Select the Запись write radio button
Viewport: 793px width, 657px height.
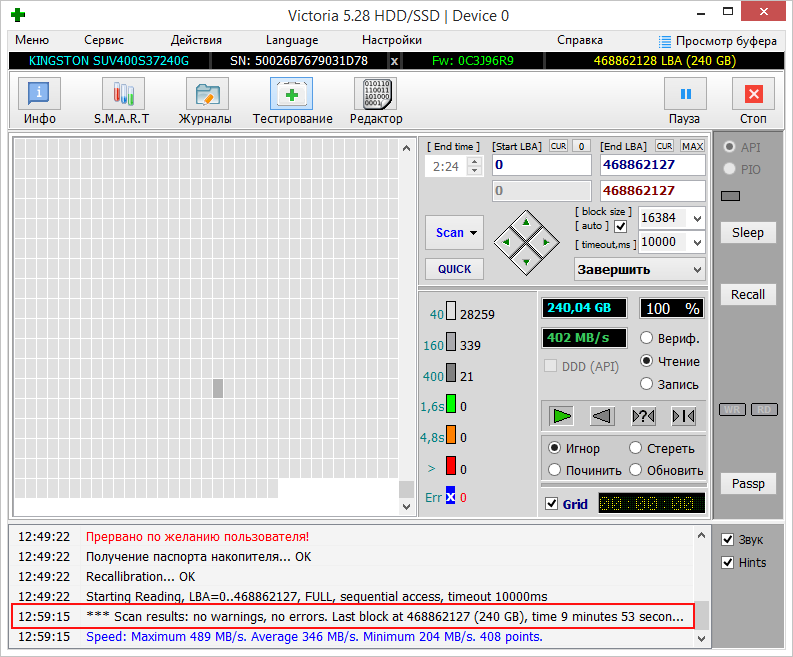646,384
